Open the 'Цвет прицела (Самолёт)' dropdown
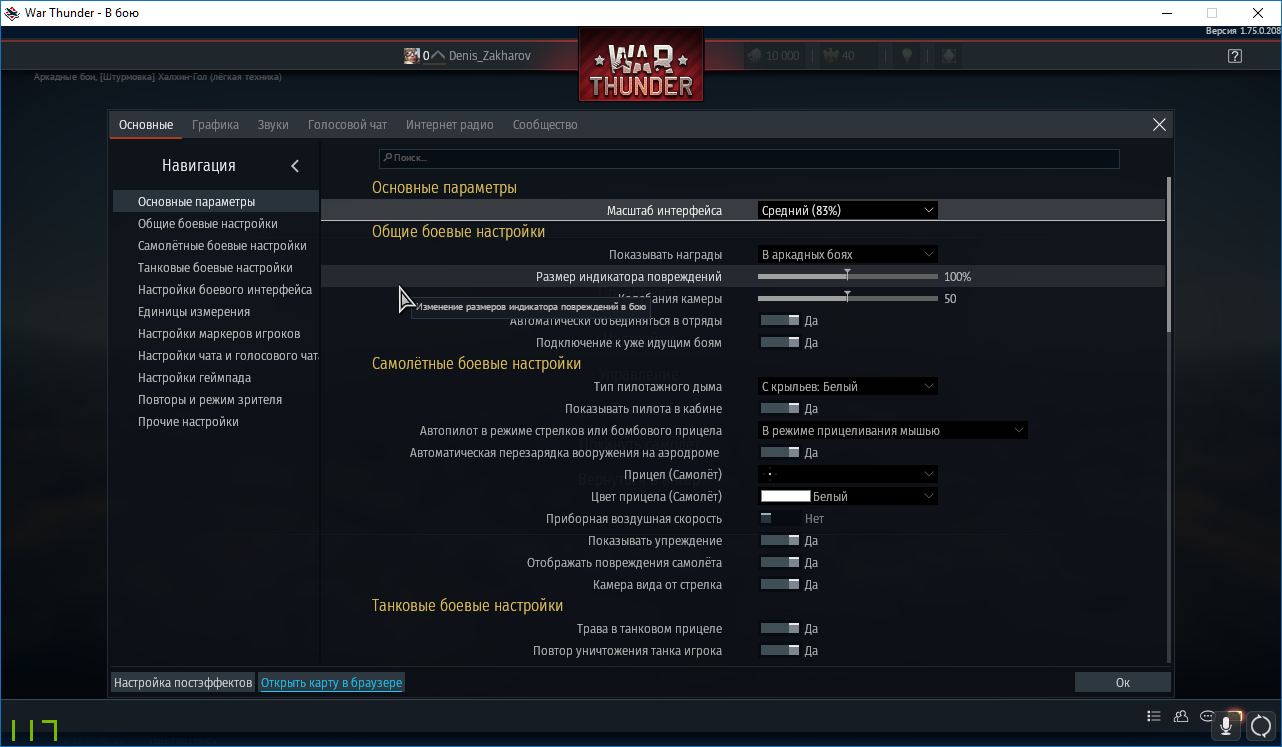This screenshot has width=1282, height=747. click(x=848, y=497)
